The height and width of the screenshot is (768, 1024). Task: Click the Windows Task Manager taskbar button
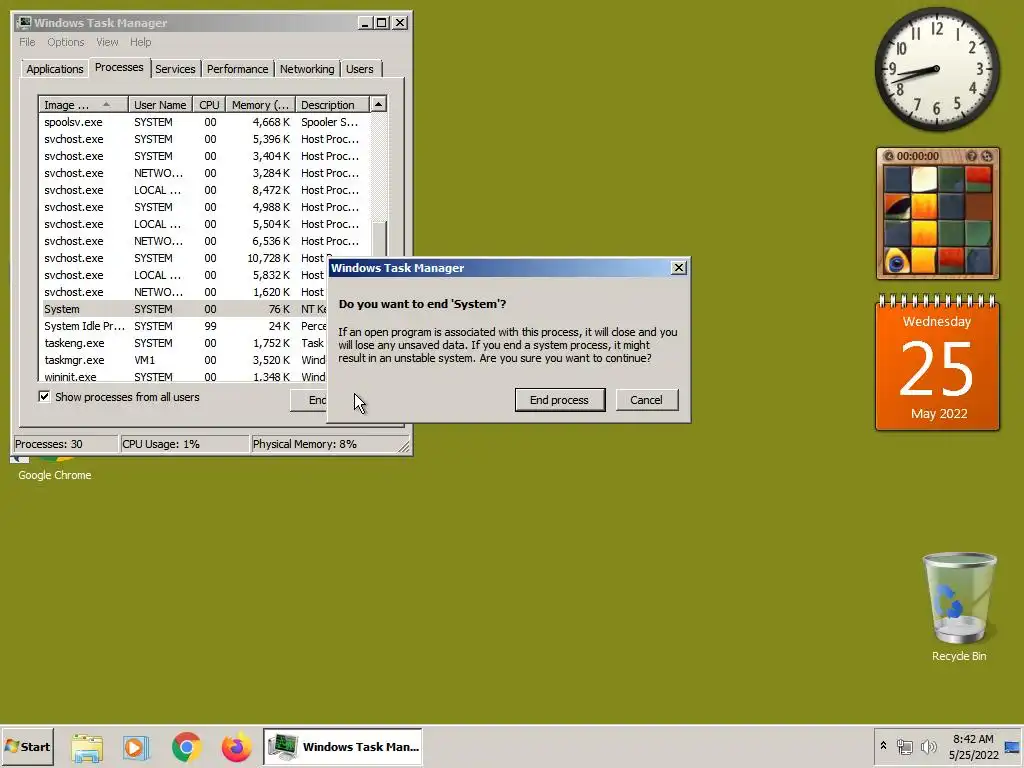click(343, 746)
